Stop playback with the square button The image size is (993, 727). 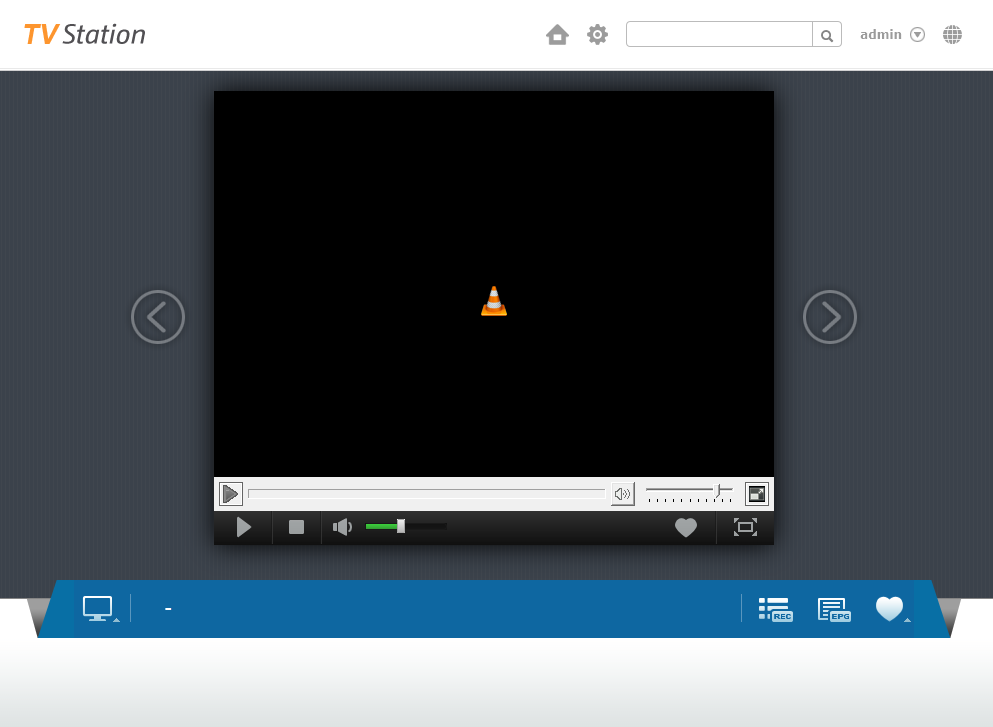(x=296, y=527)
